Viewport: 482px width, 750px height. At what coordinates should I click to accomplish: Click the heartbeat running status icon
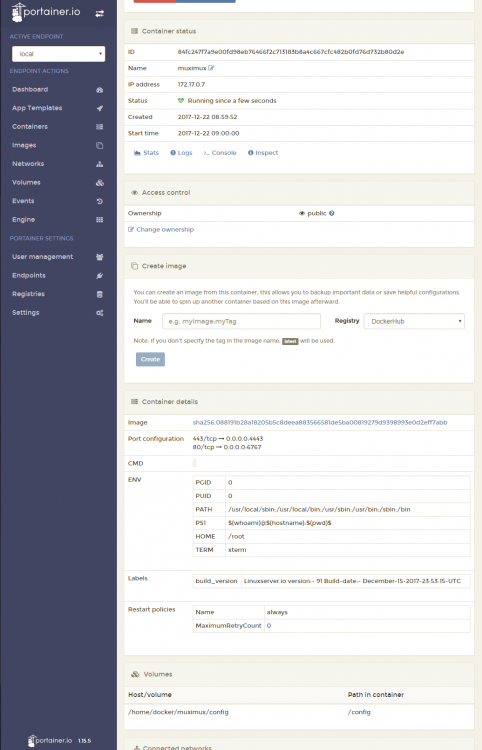pos(181,101)
